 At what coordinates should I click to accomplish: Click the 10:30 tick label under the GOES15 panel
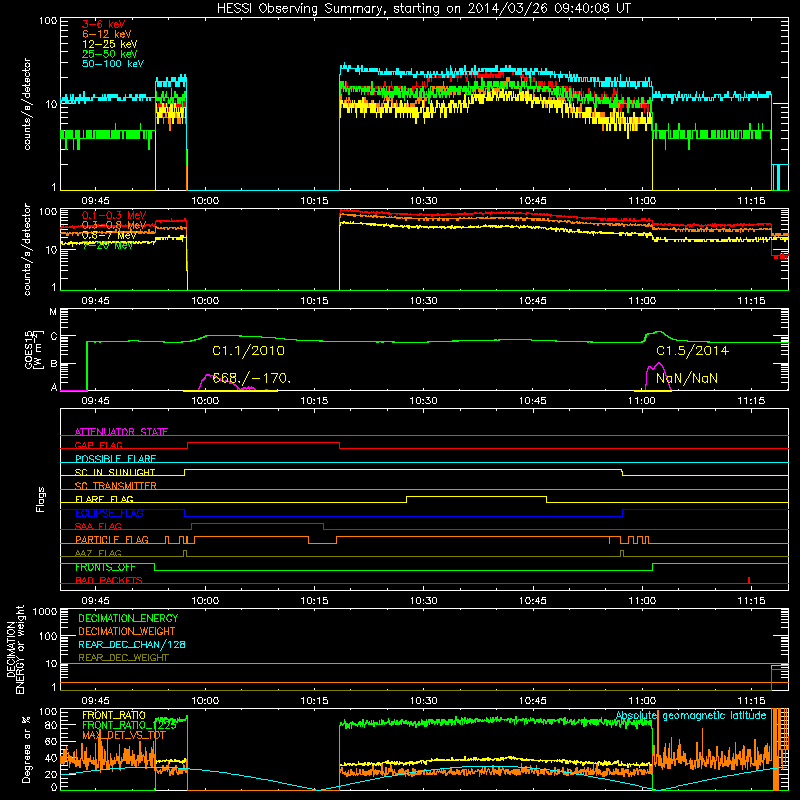423,401
